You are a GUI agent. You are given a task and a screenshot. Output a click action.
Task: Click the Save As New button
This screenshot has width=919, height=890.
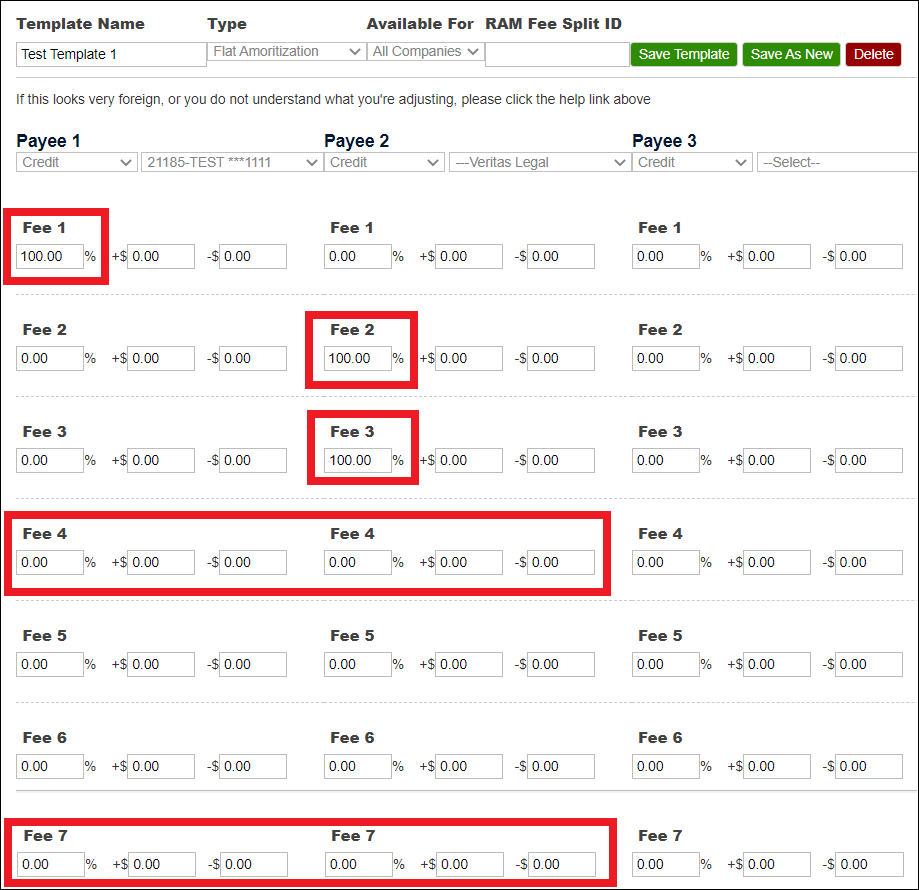click(x=791, y=55)
